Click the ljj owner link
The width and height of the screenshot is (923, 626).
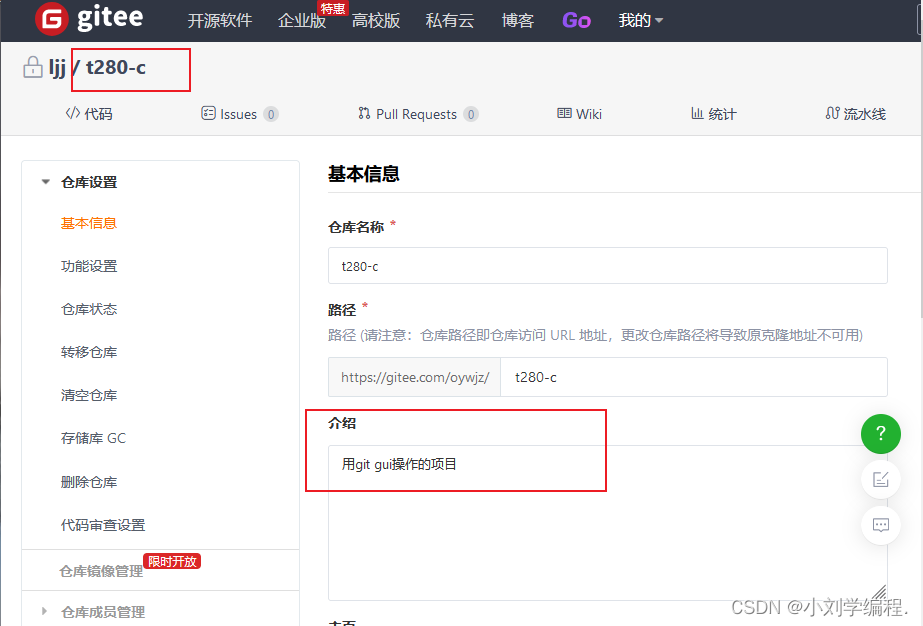pos(57,68)
